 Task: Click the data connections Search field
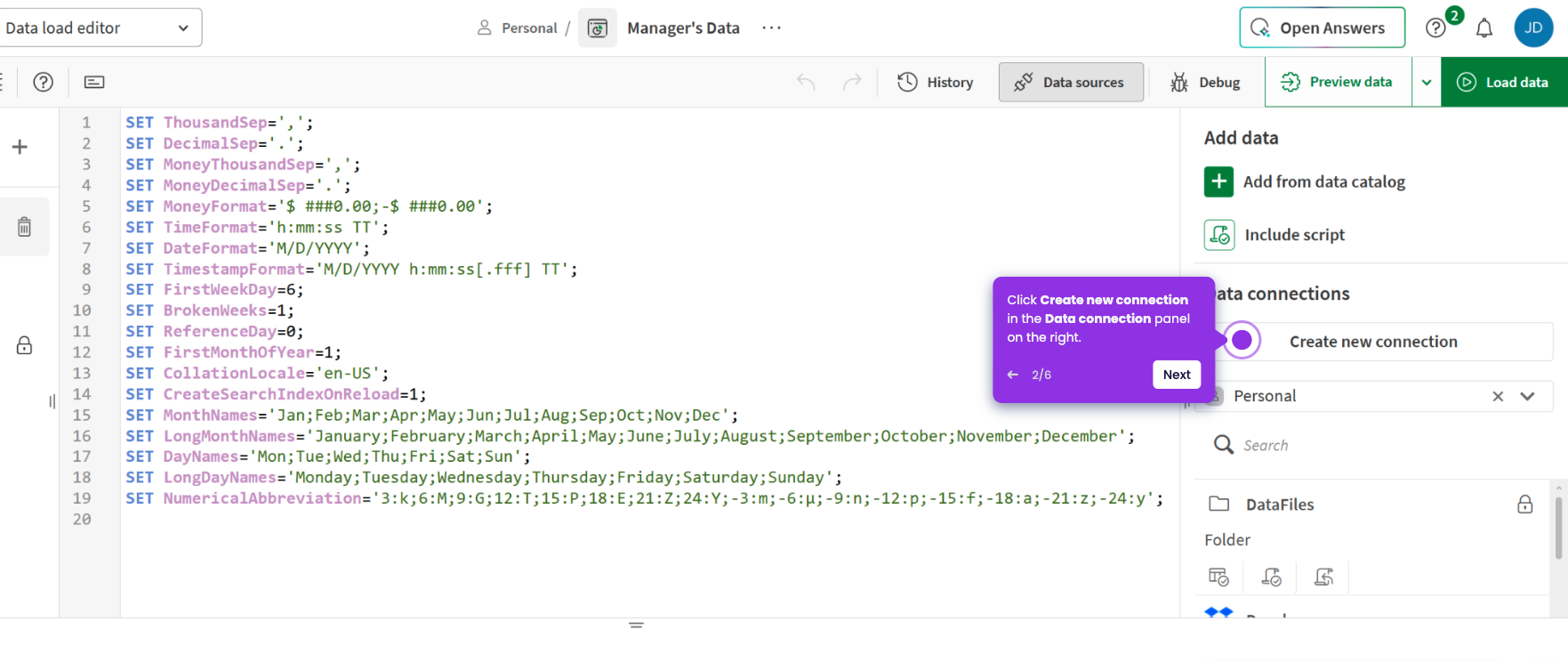click(x=1374, y=445)
